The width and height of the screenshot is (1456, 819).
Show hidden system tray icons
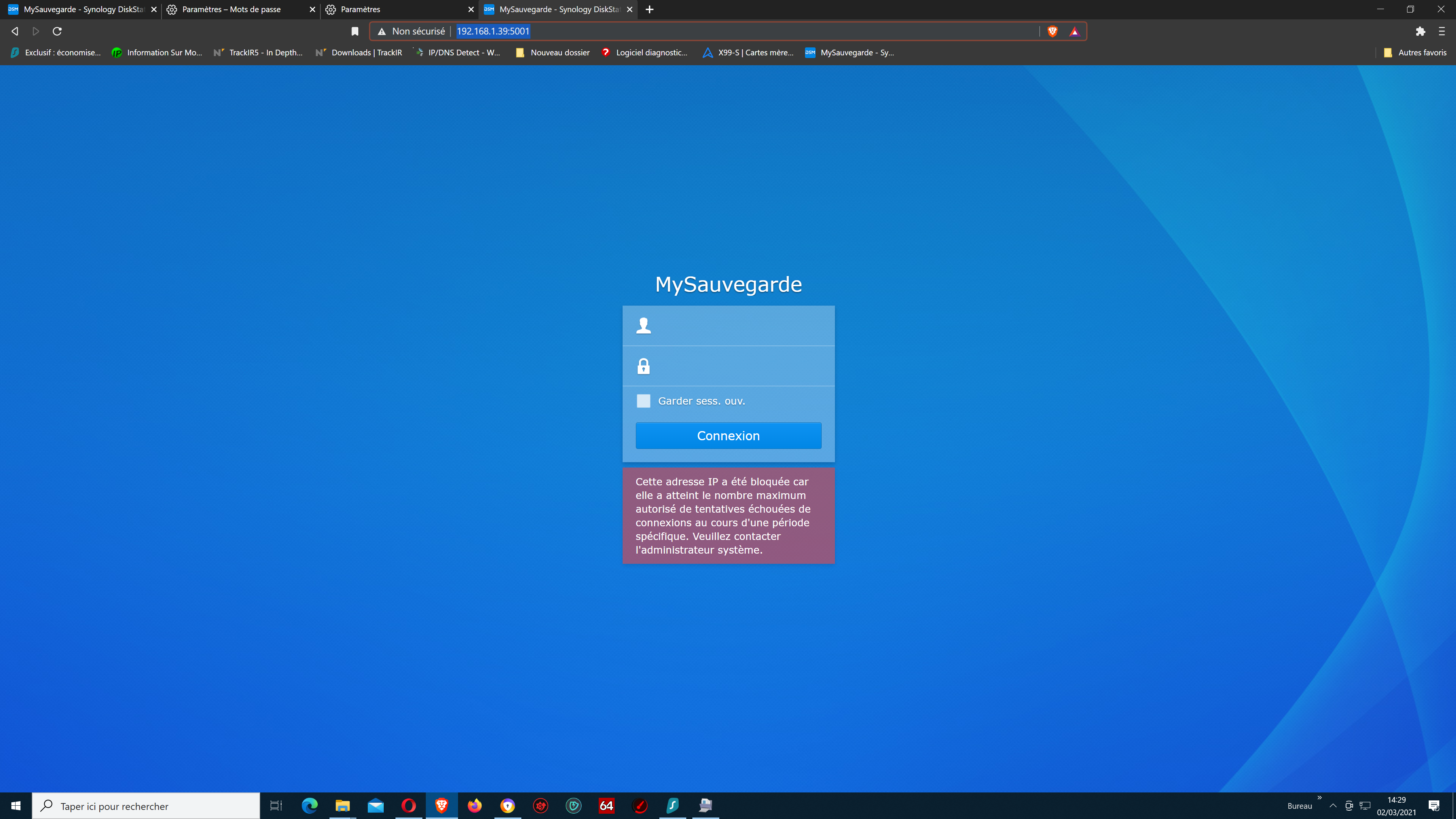coord(1333,805)
